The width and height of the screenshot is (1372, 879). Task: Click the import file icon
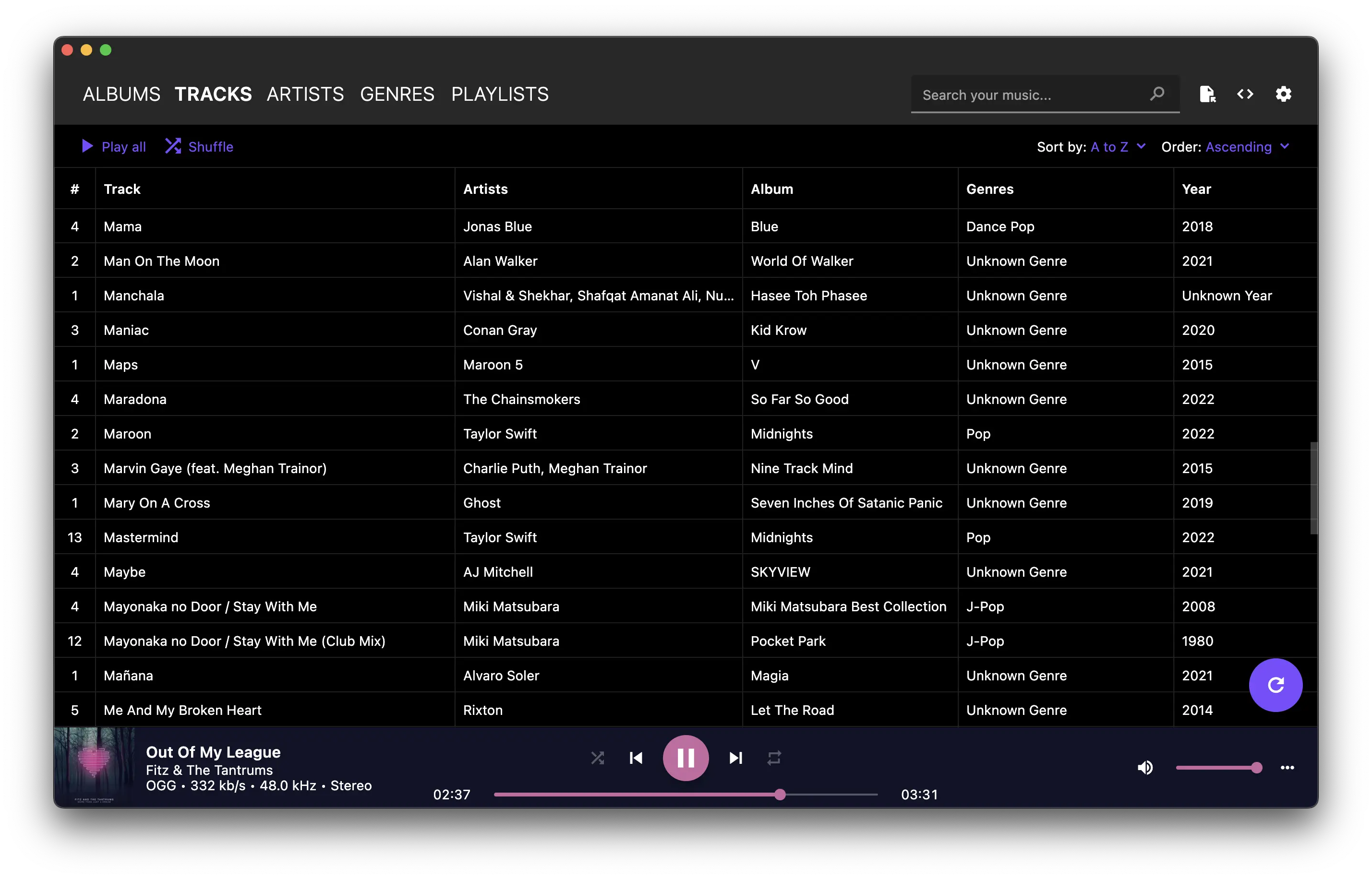pyautogui.click(x=1207, y=94)
